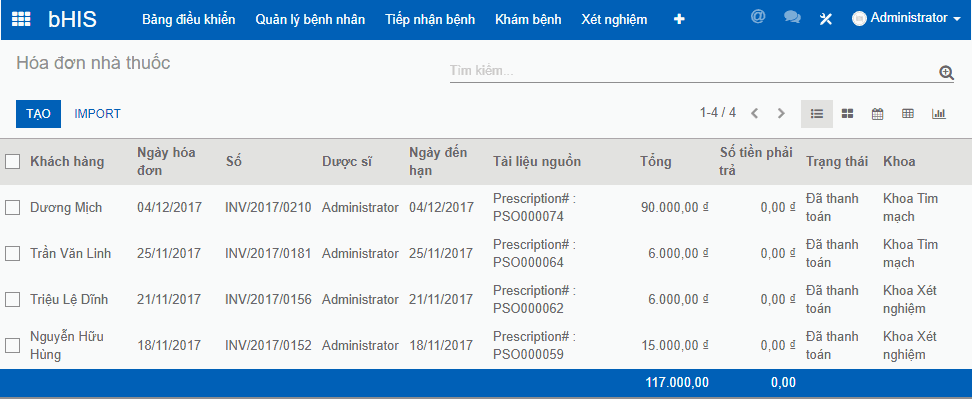This screenshot has height=399, width=972.
Task: Click the footer sum 117.000,00
Action: (677, 383)
